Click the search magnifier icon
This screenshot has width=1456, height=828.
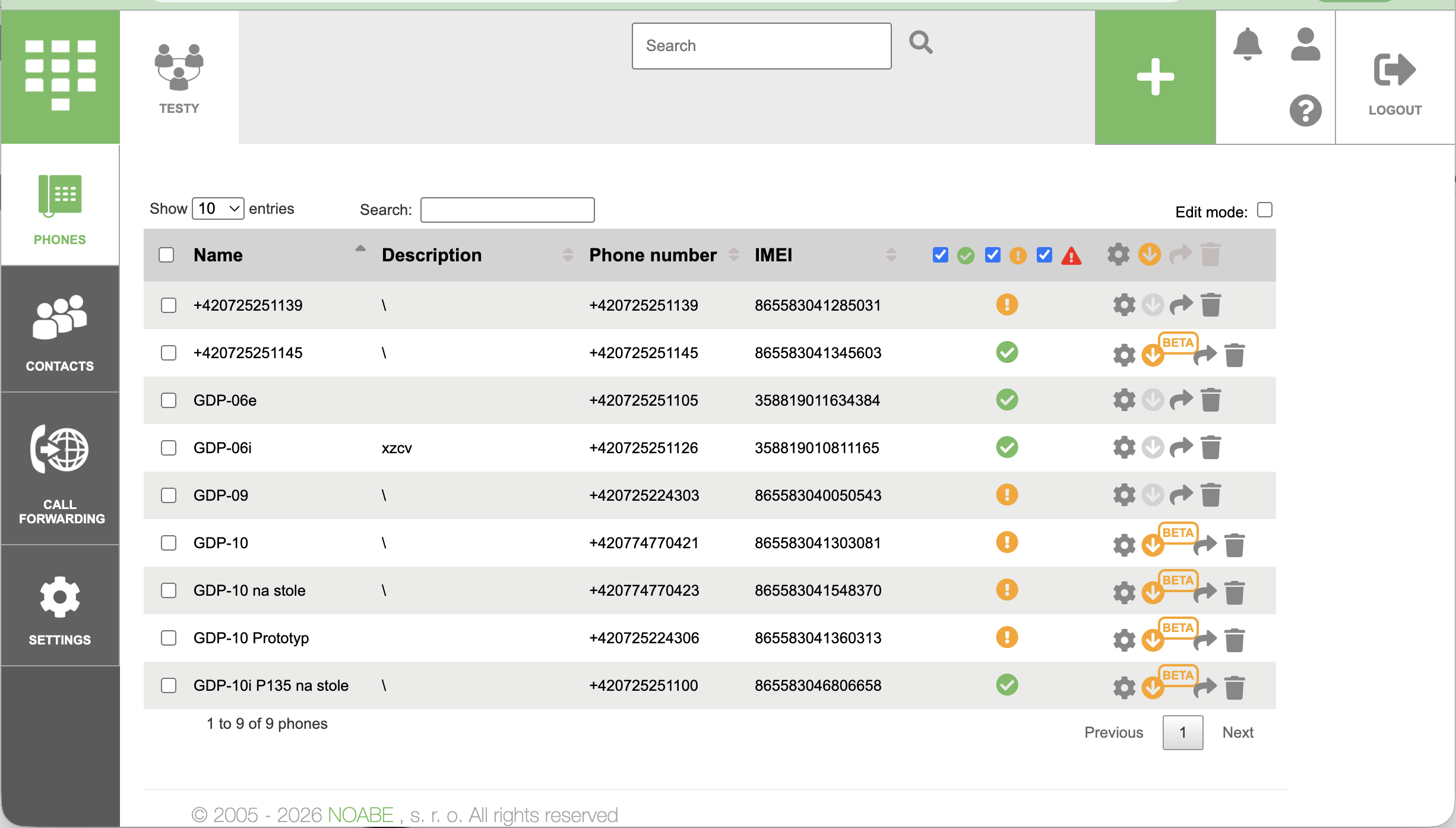(921, 43)
